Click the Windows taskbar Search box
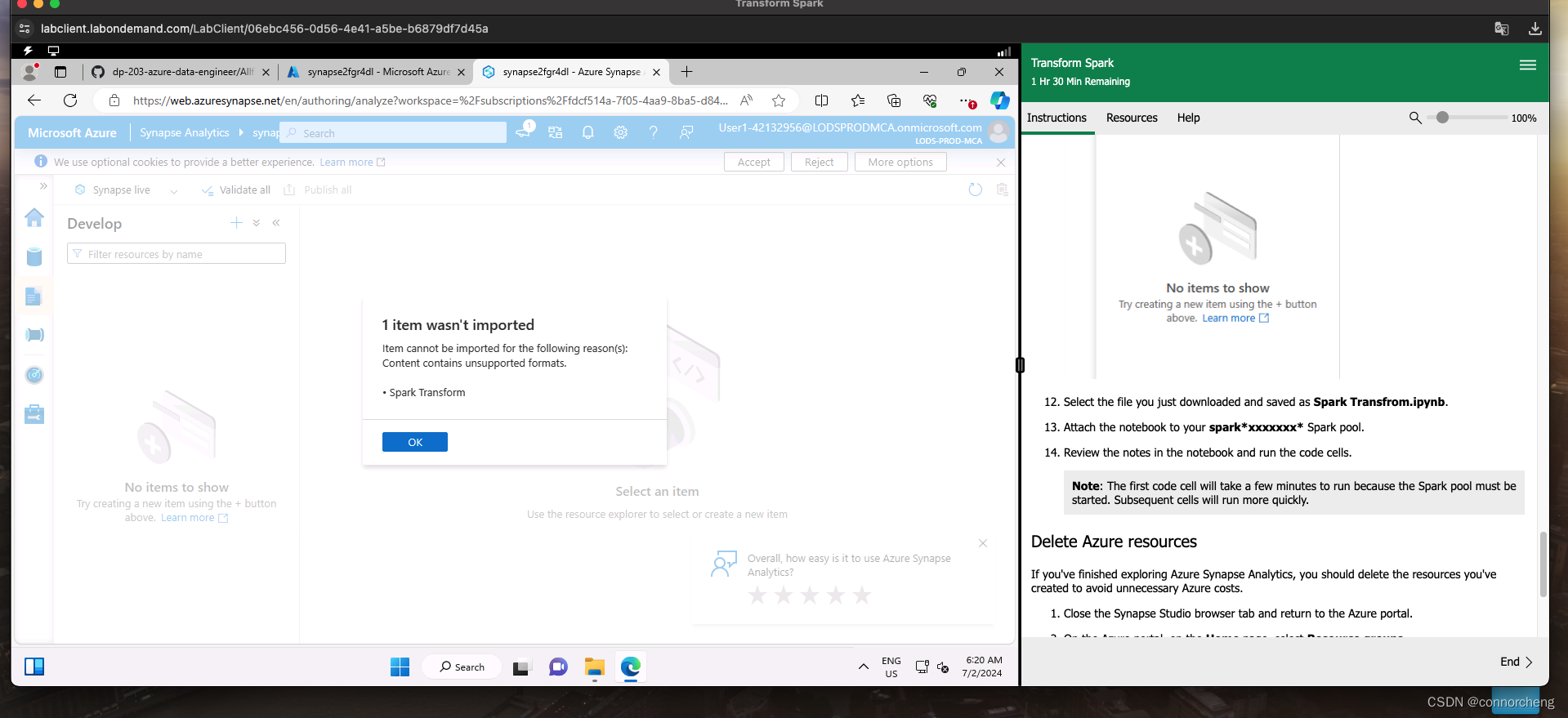Image resolution: width=1568 pixels, height=718 pixels. [x=462, y=667]
